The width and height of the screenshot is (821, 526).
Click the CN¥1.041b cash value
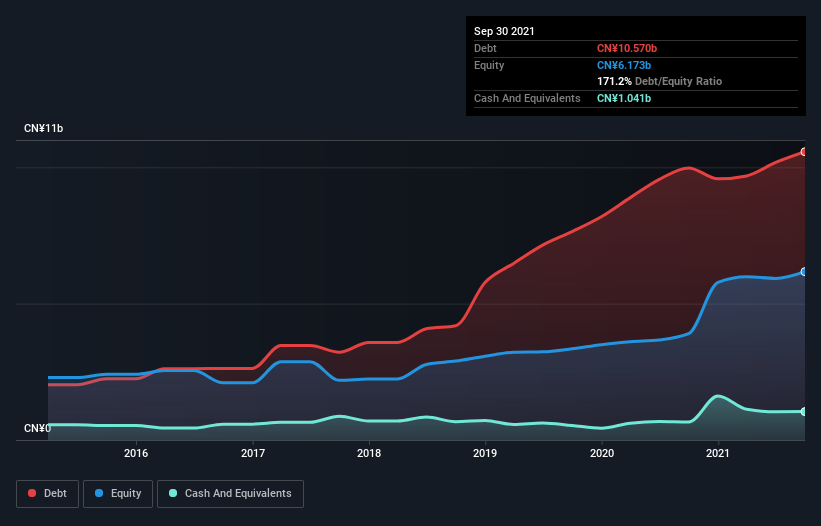pos(624,98)
